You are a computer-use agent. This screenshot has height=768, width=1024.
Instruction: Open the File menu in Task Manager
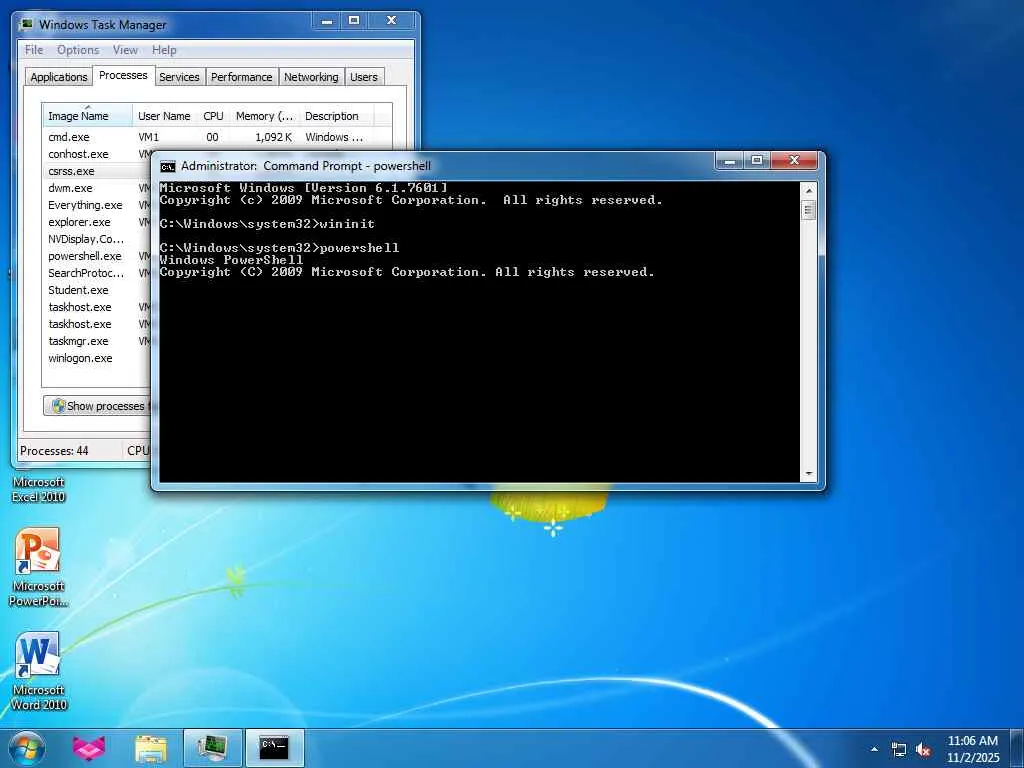coord(34,50)
